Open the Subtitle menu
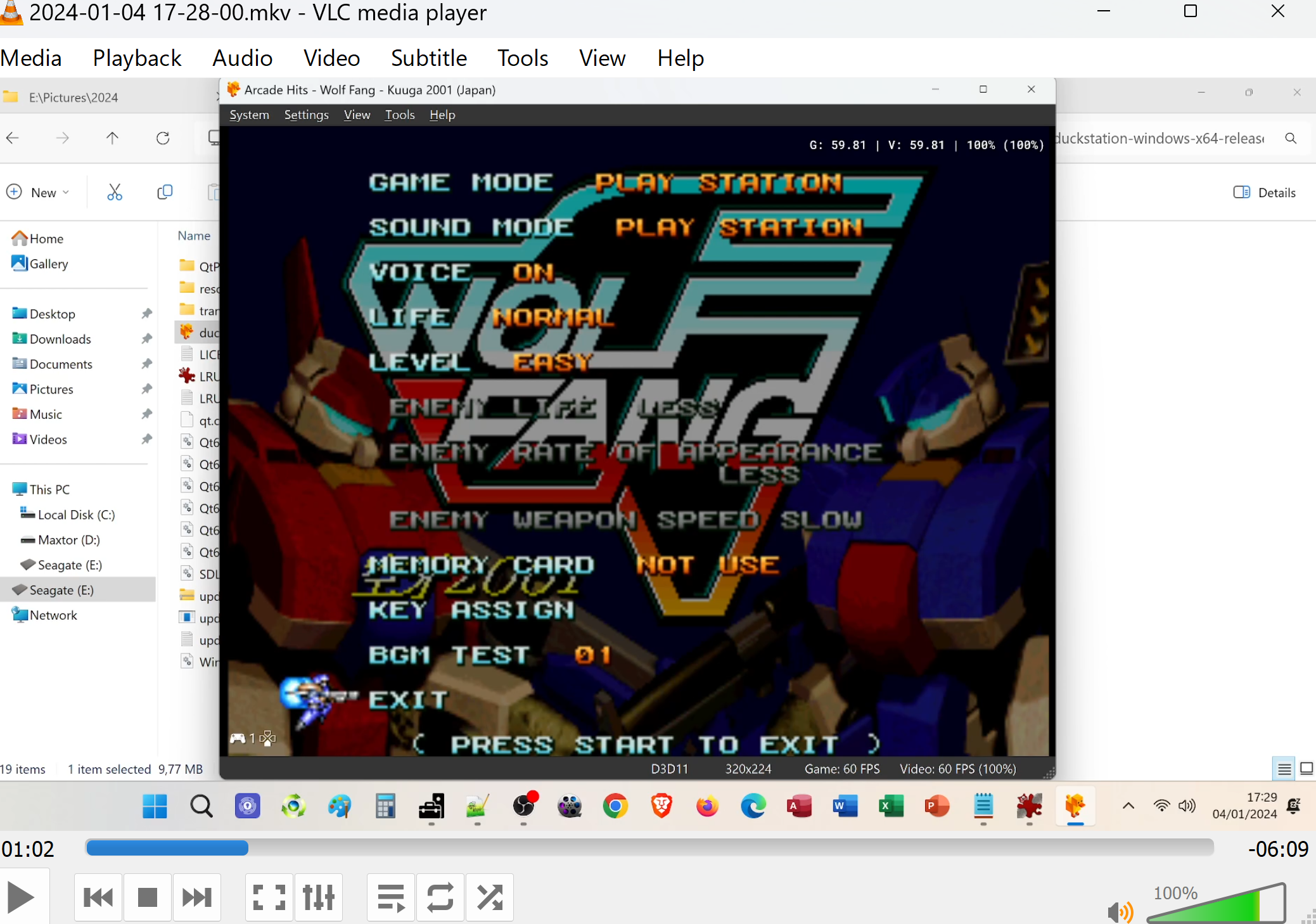This screenshot has width=1316, height=924. pos(428,58)
